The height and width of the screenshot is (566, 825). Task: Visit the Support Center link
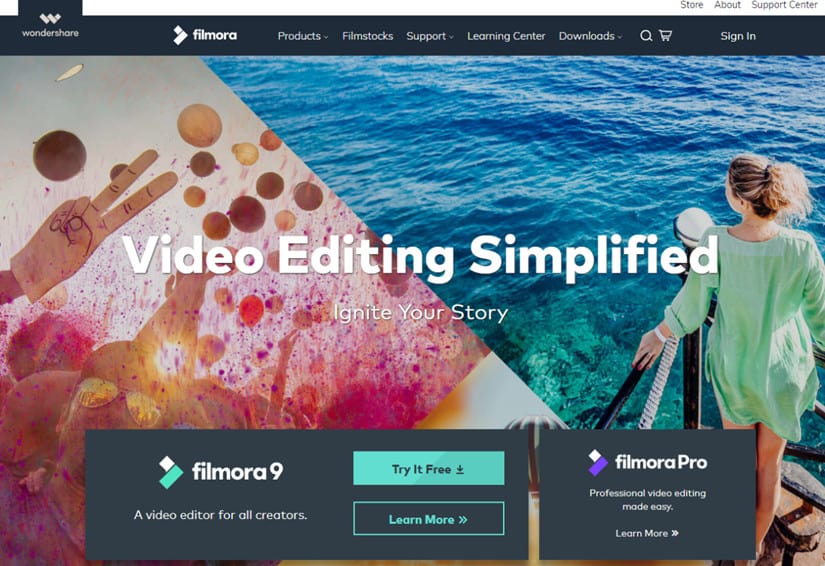point(784,5)
